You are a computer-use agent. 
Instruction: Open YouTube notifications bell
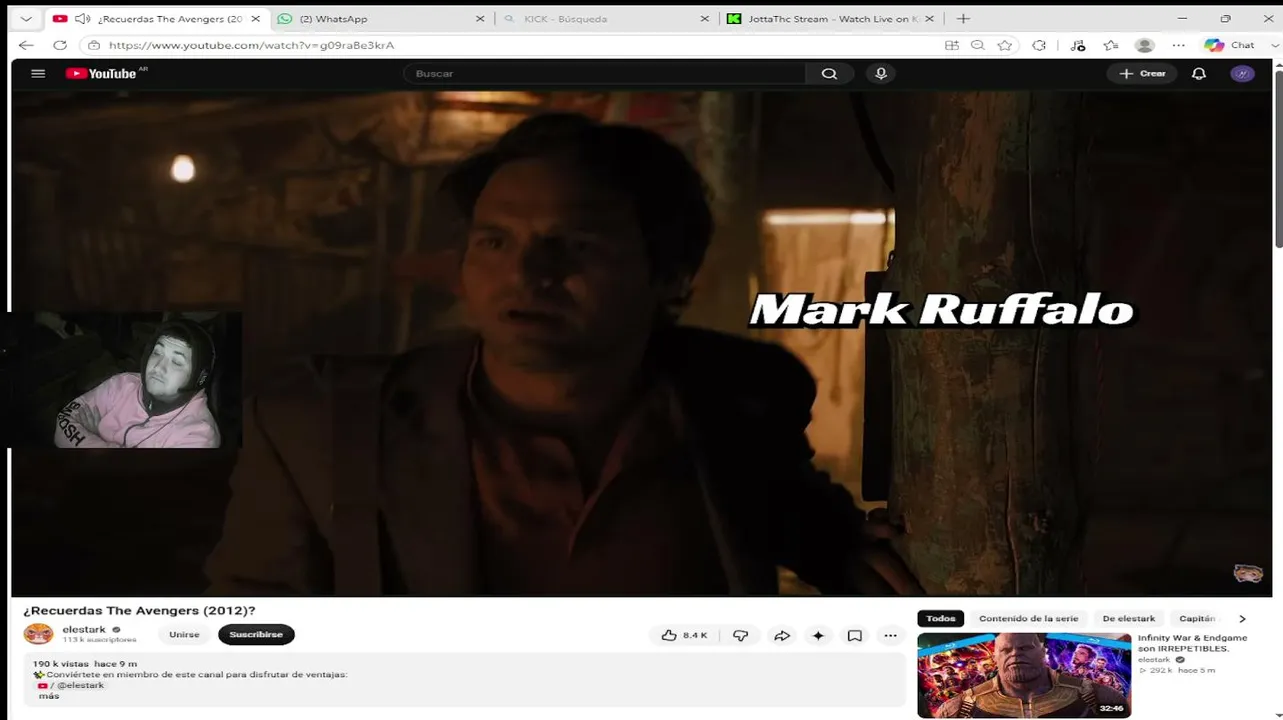1199,73
